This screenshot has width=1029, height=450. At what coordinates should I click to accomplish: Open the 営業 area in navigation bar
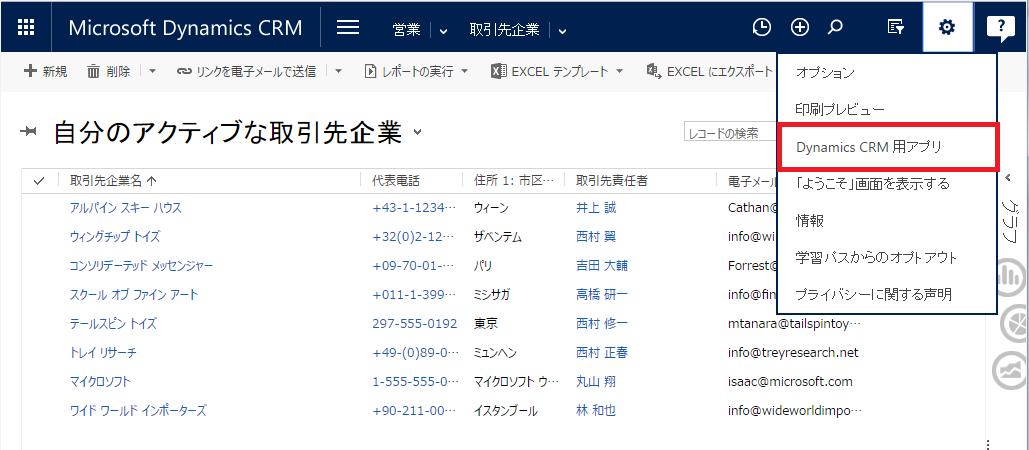point(407,30)
